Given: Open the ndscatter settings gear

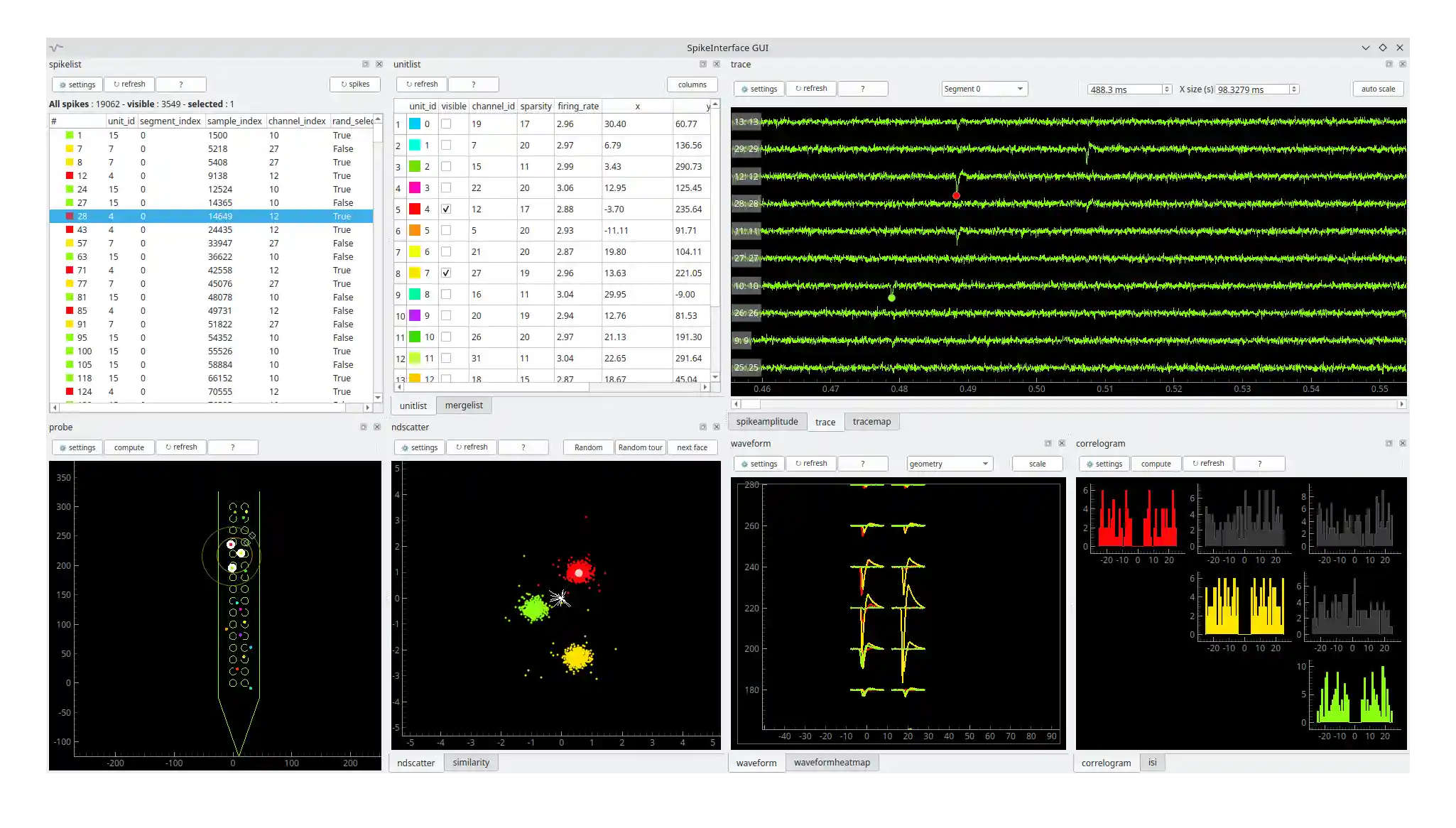Looking at the screenshot, I should click(x=419, y=447).
